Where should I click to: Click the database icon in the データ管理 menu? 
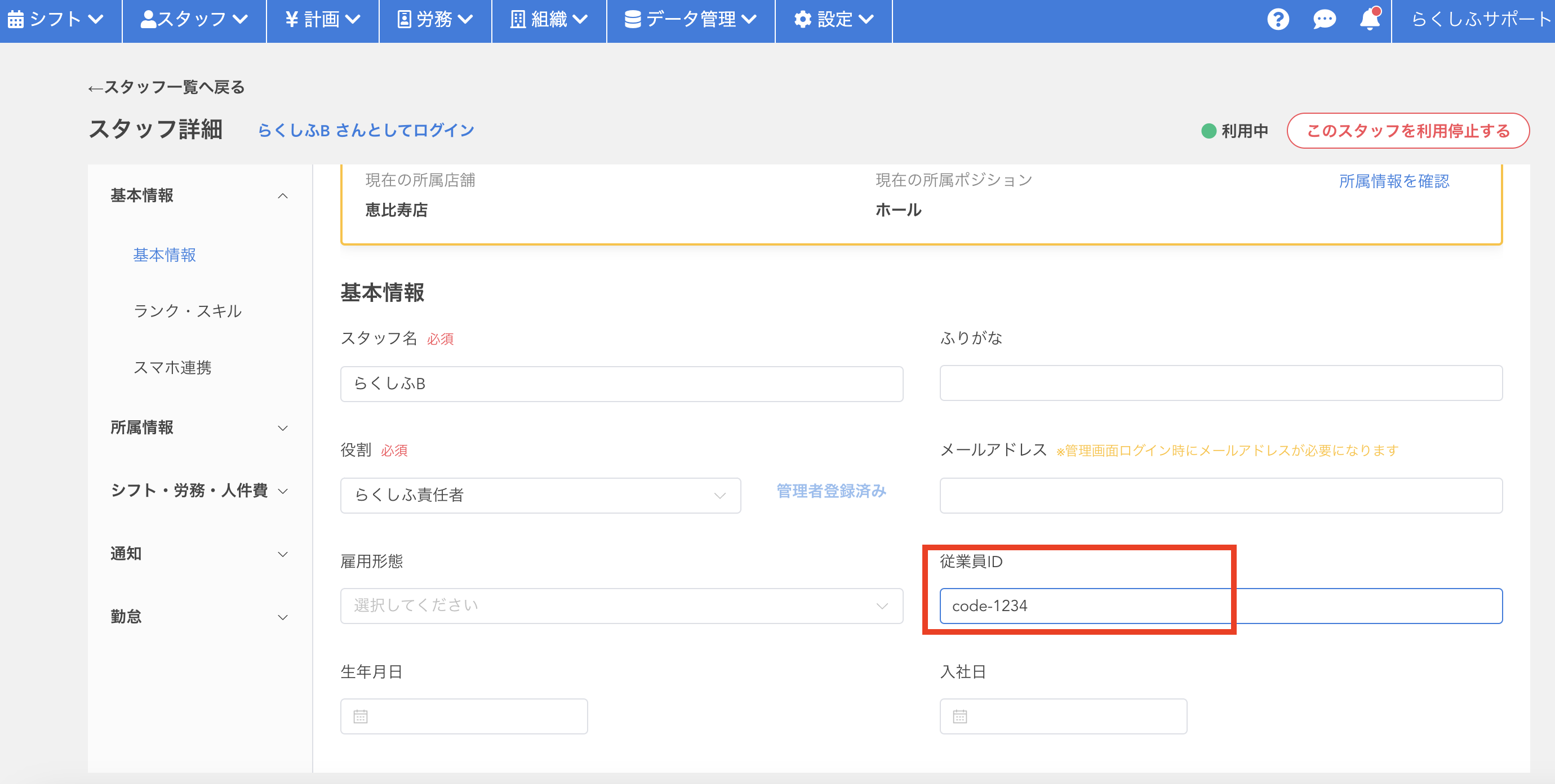[x=633, y=19]
